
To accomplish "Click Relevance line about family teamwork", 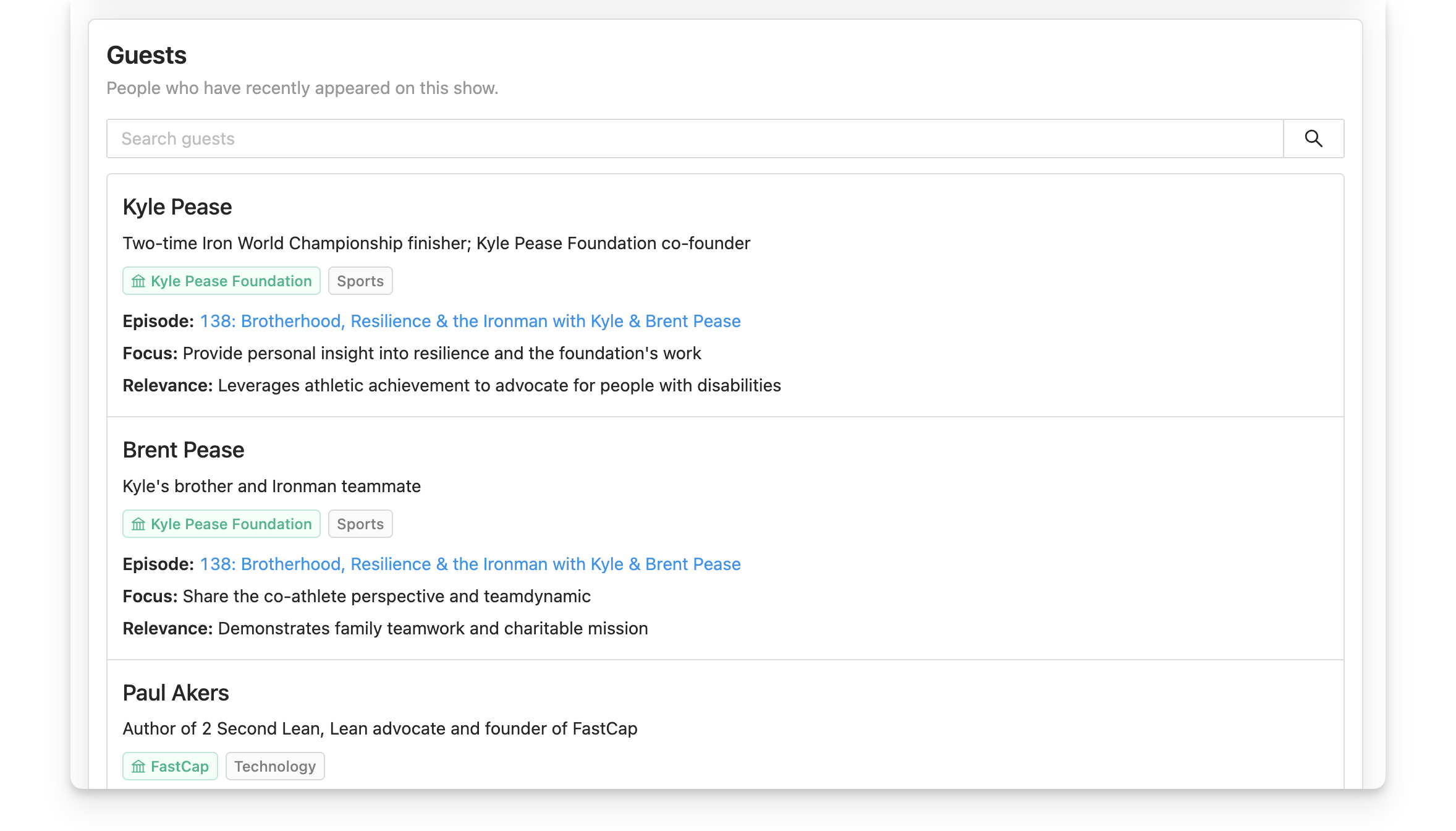I will (385, 628).
